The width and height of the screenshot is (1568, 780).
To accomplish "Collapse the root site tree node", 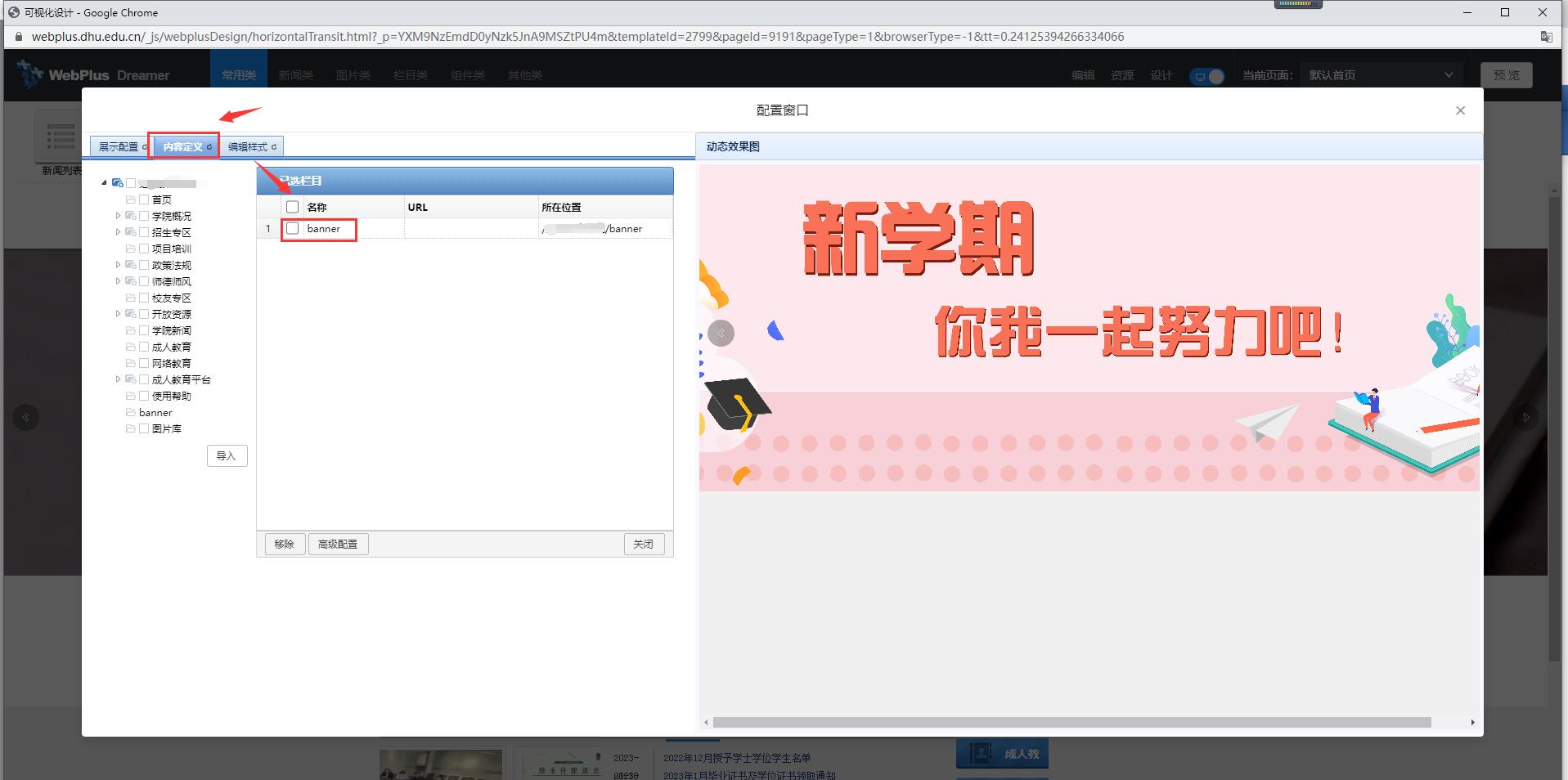I will 104,183.
